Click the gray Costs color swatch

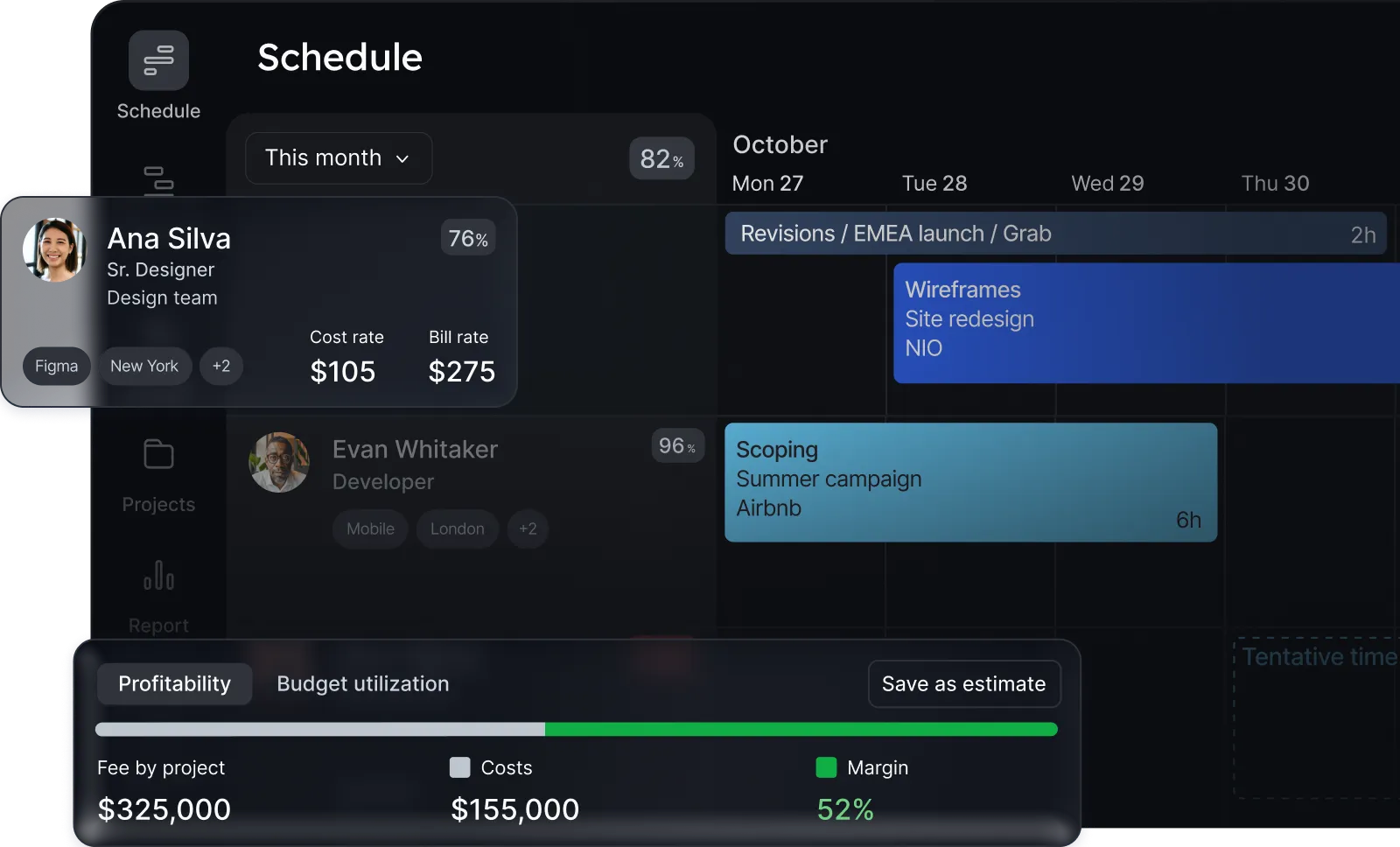(x=460, y=767)
